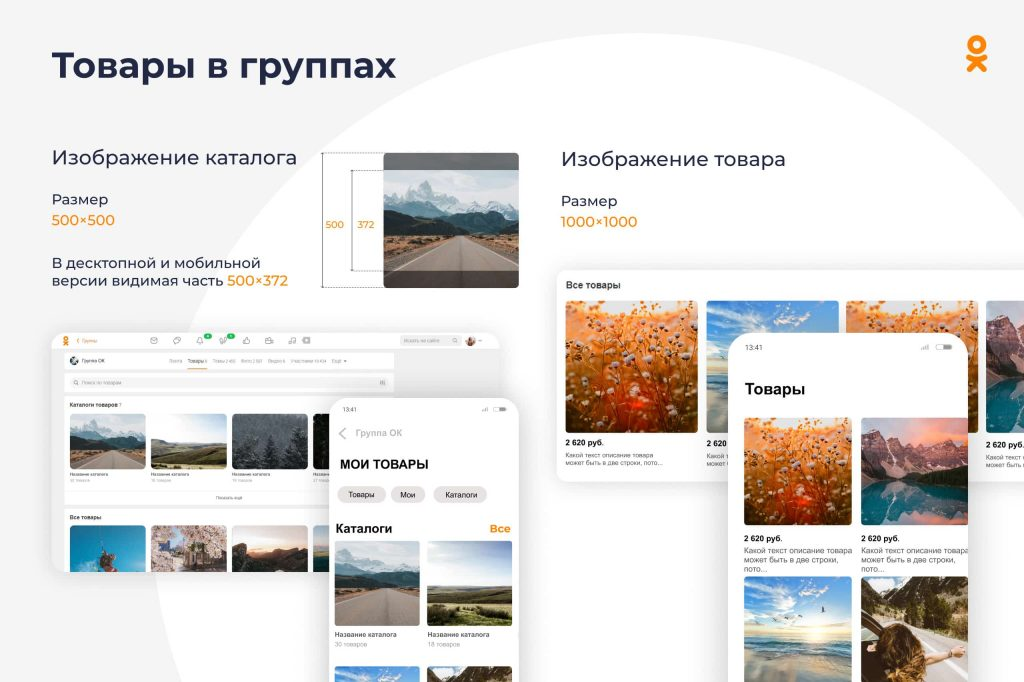
Task: Click the 'Изображение каталога' heading
Action: (174, 157)
